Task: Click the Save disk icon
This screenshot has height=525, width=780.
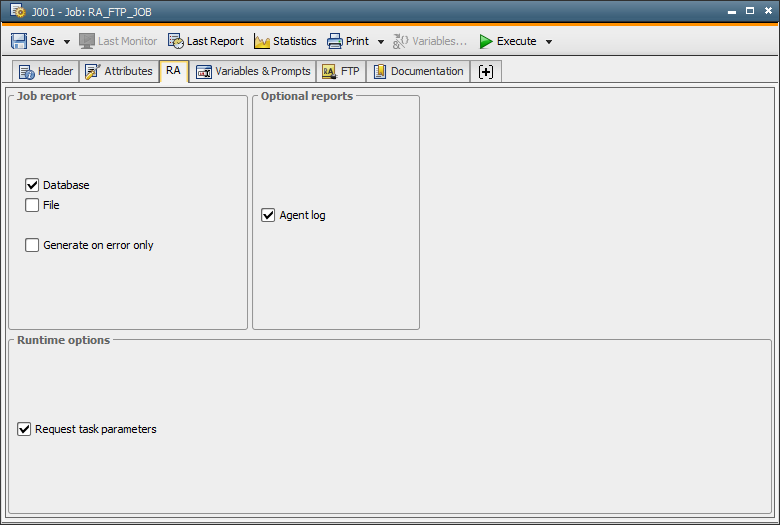Action: [x=19, y=41]
